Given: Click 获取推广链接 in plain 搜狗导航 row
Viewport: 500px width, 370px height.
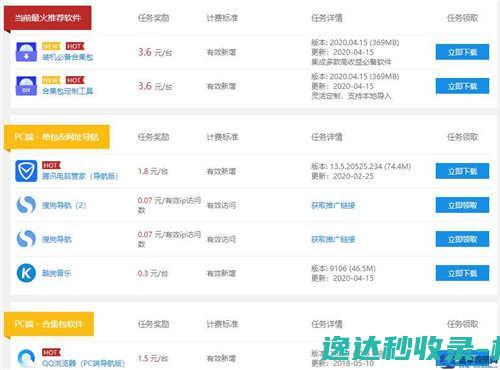Looking at the screenshot, I should 333,239.
